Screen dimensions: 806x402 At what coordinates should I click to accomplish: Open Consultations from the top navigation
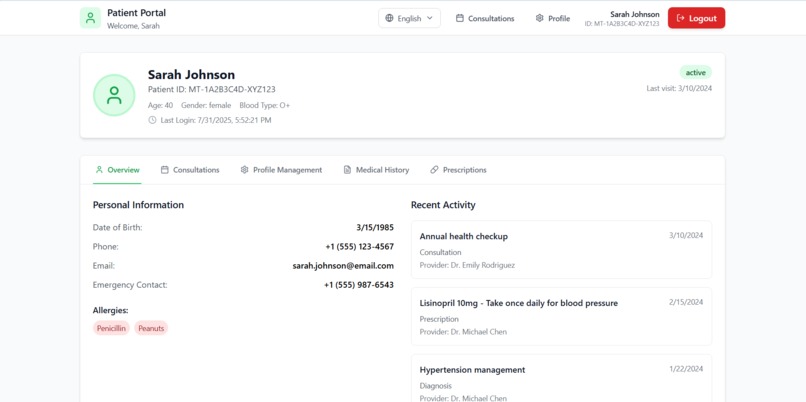(x=485, y=18)
